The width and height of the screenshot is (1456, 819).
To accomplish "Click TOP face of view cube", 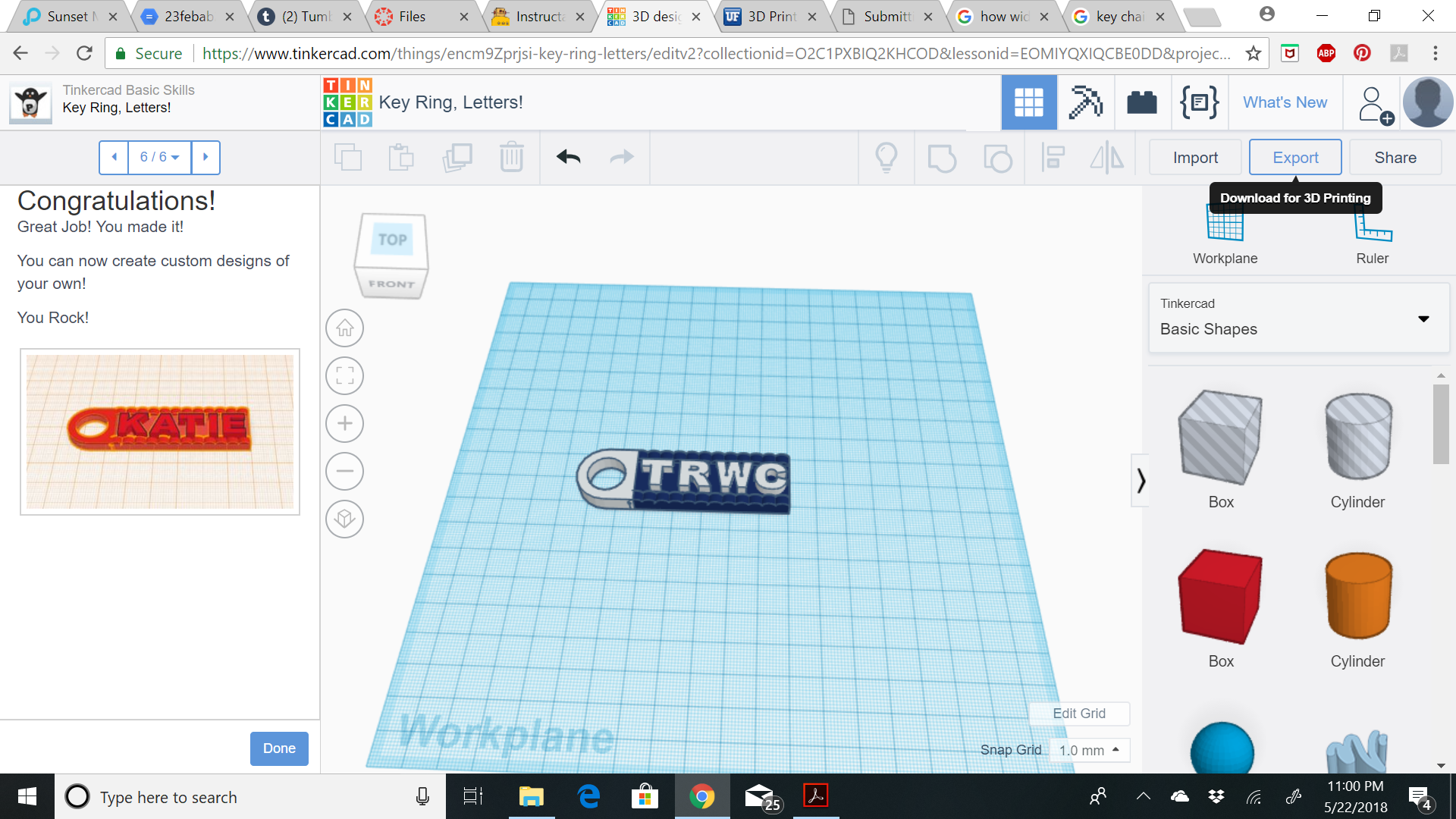I will tap(392, 240).
